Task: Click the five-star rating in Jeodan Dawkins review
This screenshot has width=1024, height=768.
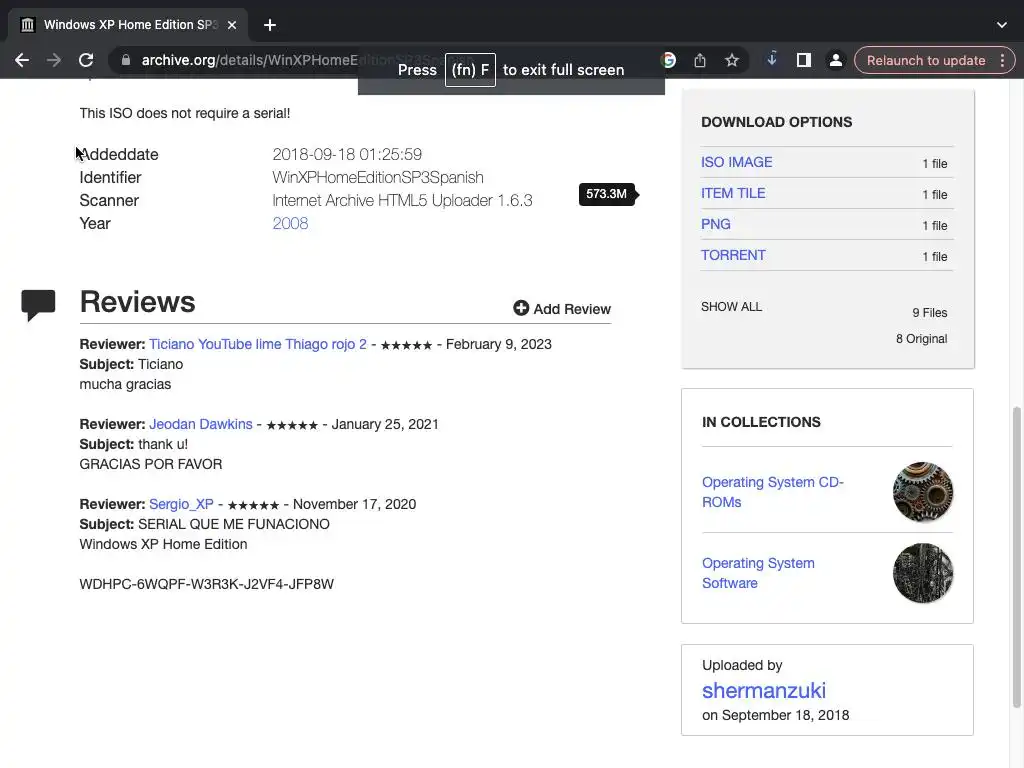Action: (x=292, y=425)
